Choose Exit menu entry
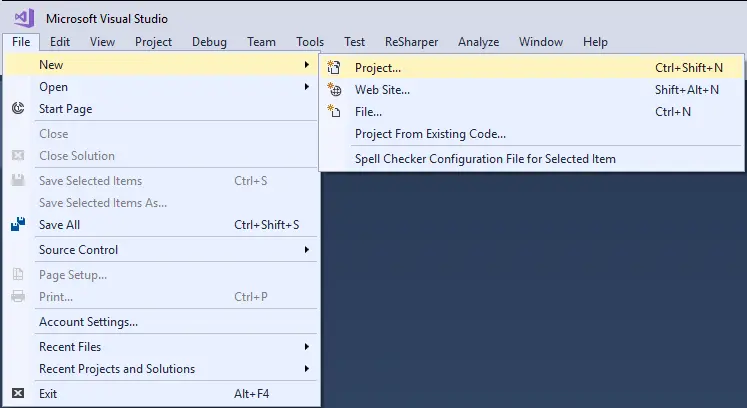Screen dimensions: 747x408 (161, 394)
